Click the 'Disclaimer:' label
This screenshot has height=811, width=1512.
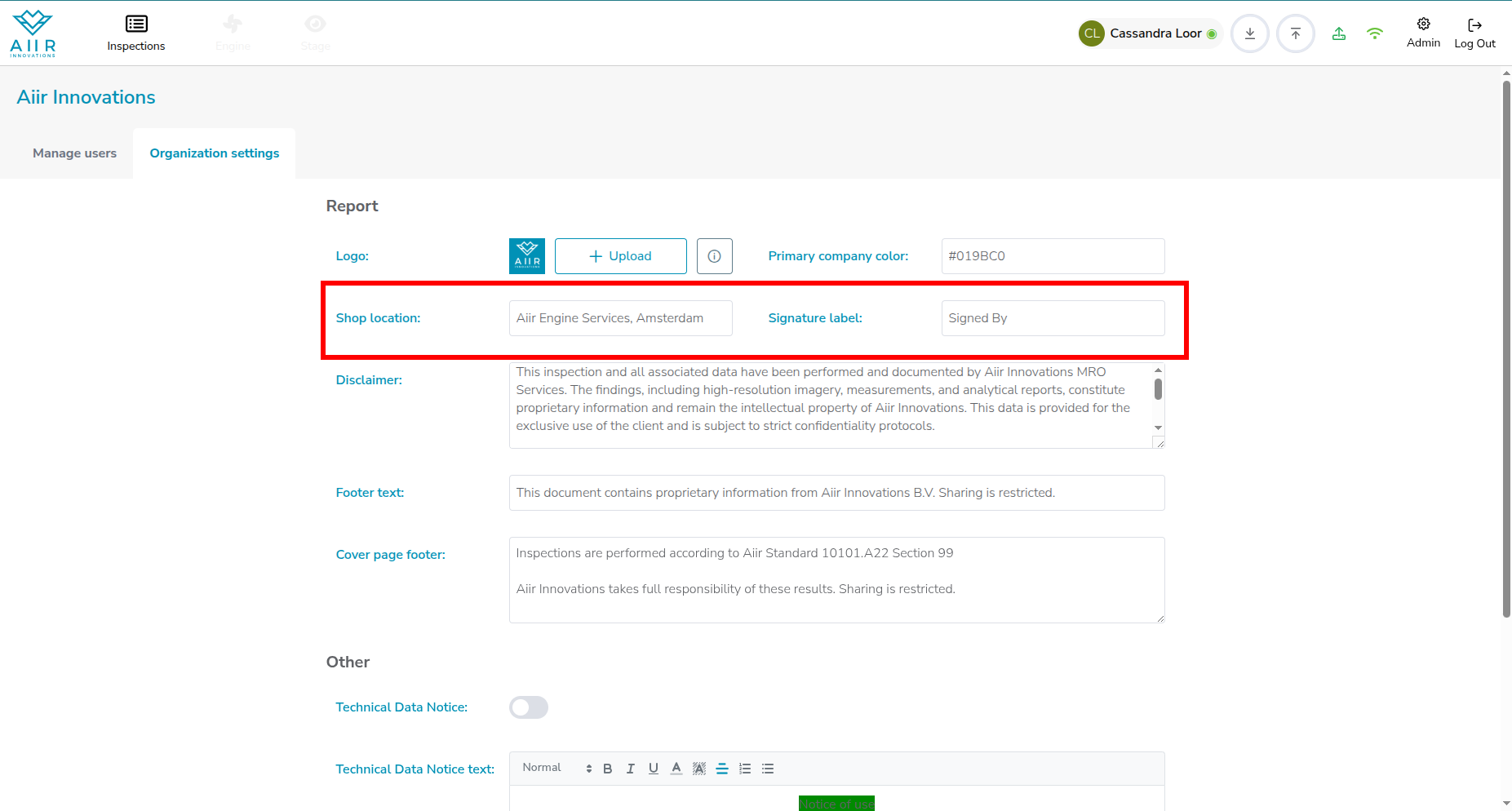click(369, 380)
